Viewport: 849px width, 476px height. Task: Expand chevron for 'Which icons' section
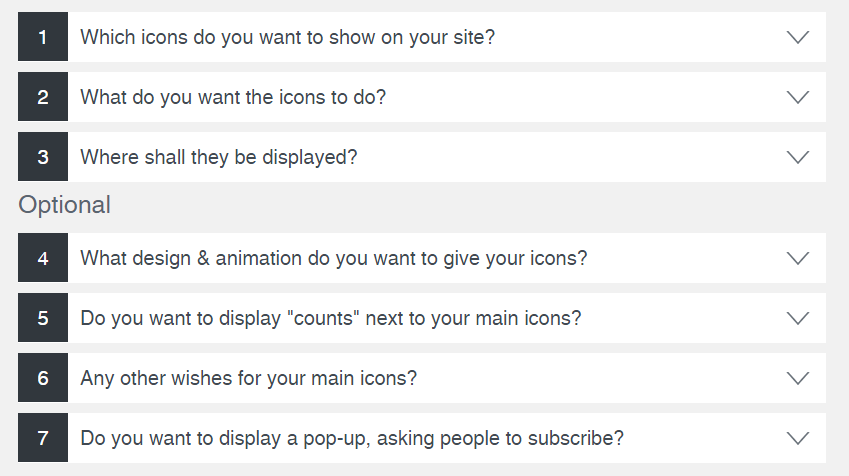tap(797, 37)
